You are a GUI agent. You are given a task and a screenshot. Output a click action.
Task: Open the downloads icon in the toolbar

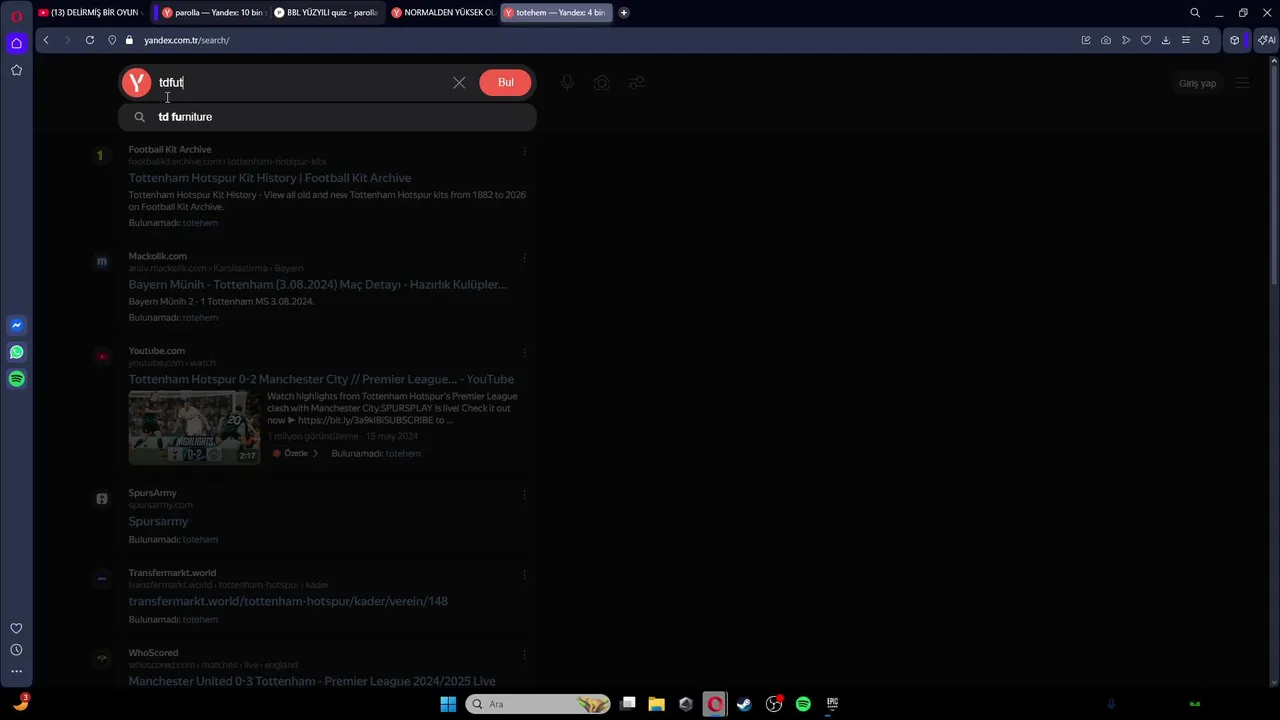[1166, 40]
